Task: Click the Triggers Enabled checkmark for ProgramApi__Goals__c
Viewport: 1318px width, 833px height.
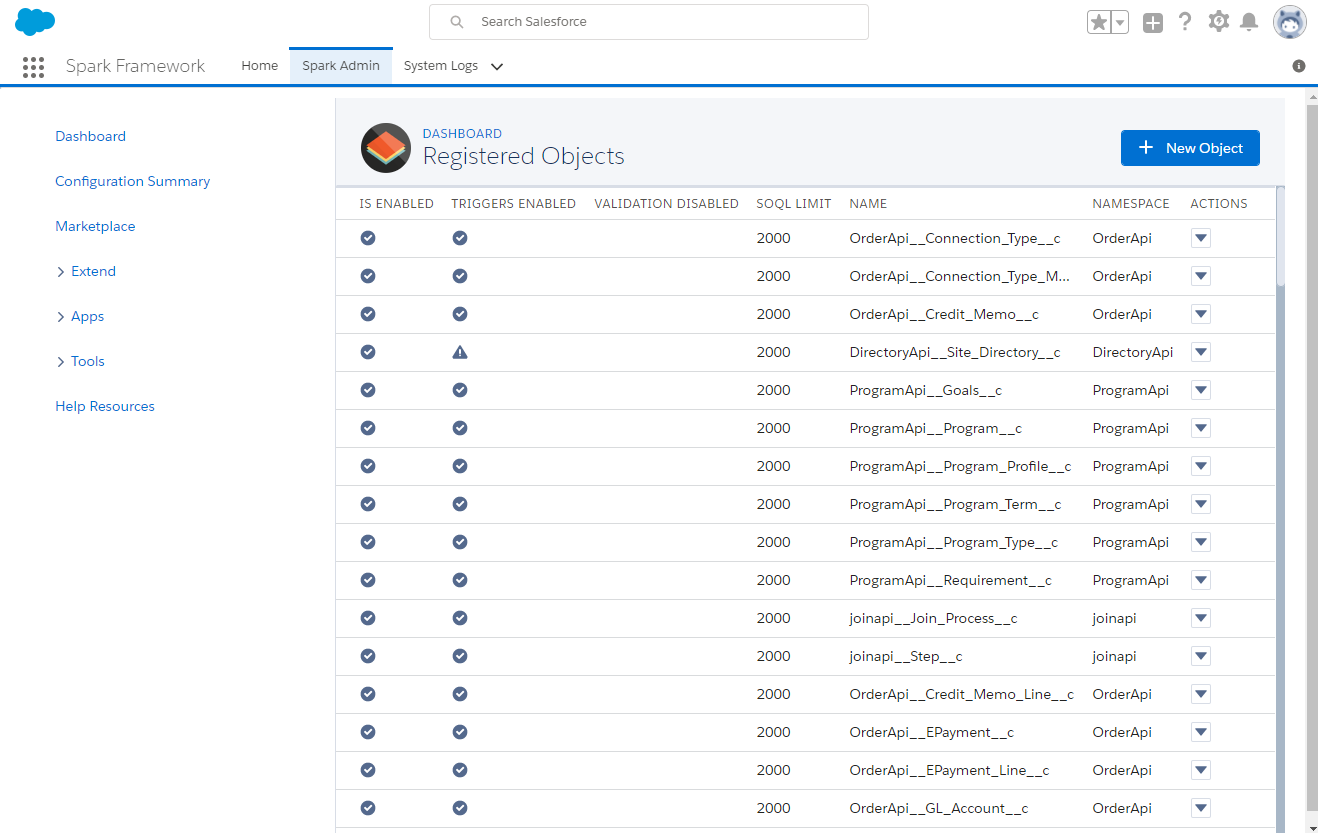Action: [459, 389]
